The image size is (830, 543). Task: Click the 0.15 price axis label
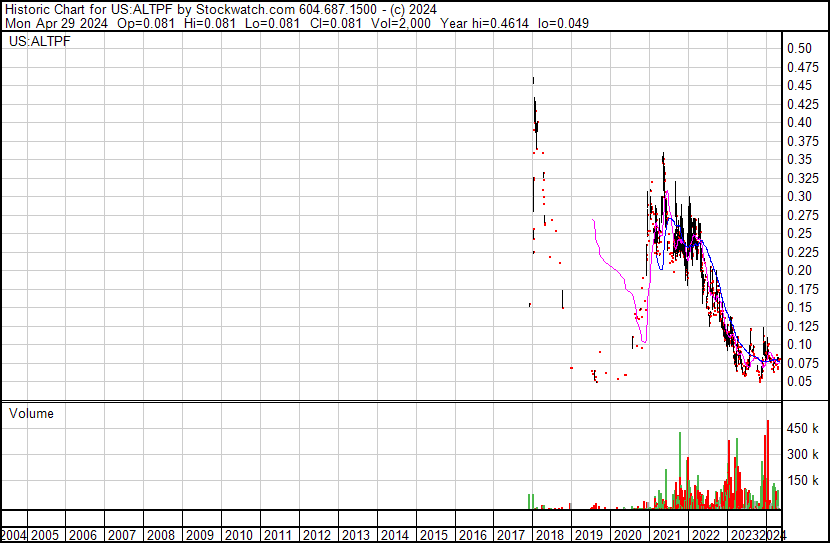[x=799, y=307]
